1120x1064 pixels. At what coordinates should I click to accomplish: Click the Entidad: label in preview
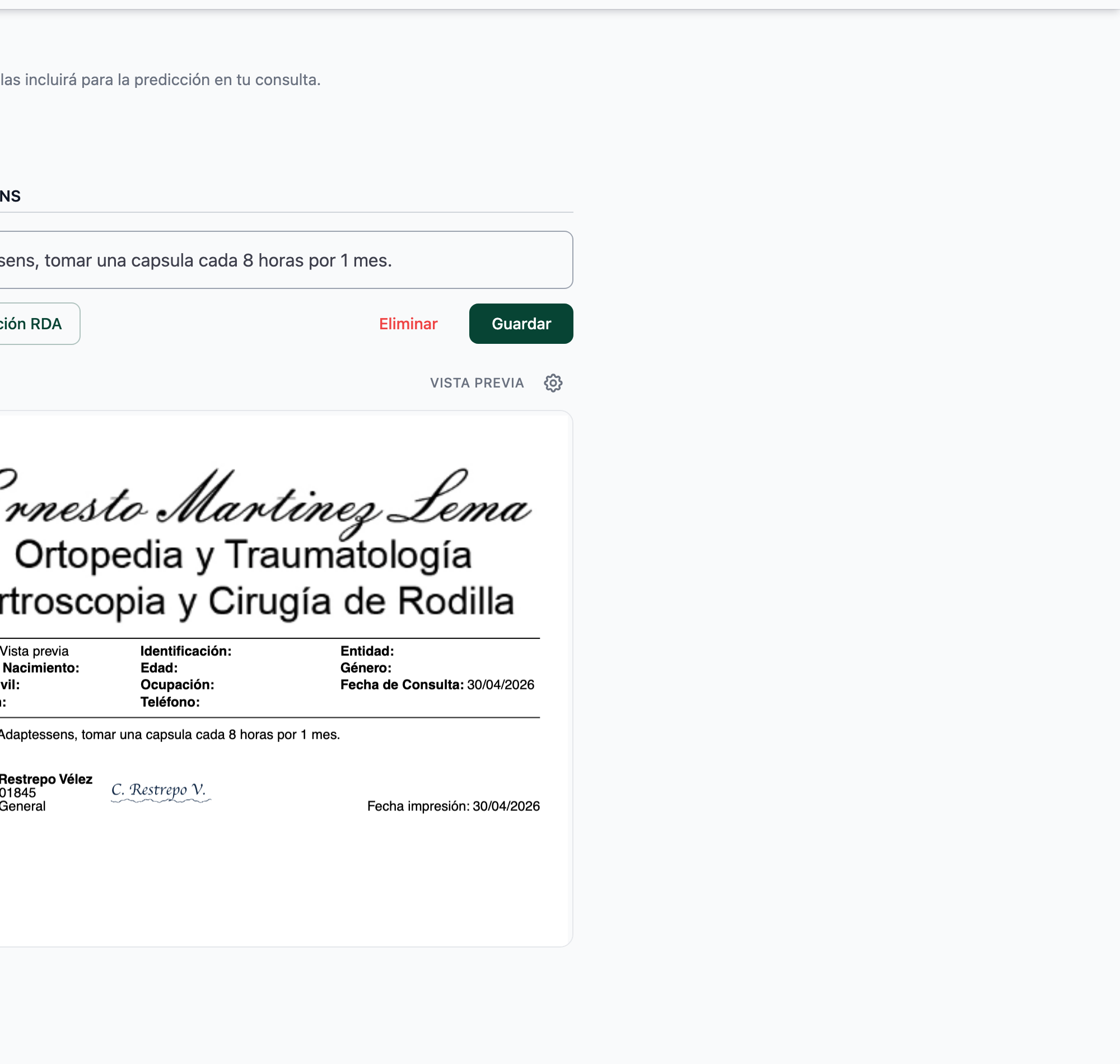click(367, 651)
